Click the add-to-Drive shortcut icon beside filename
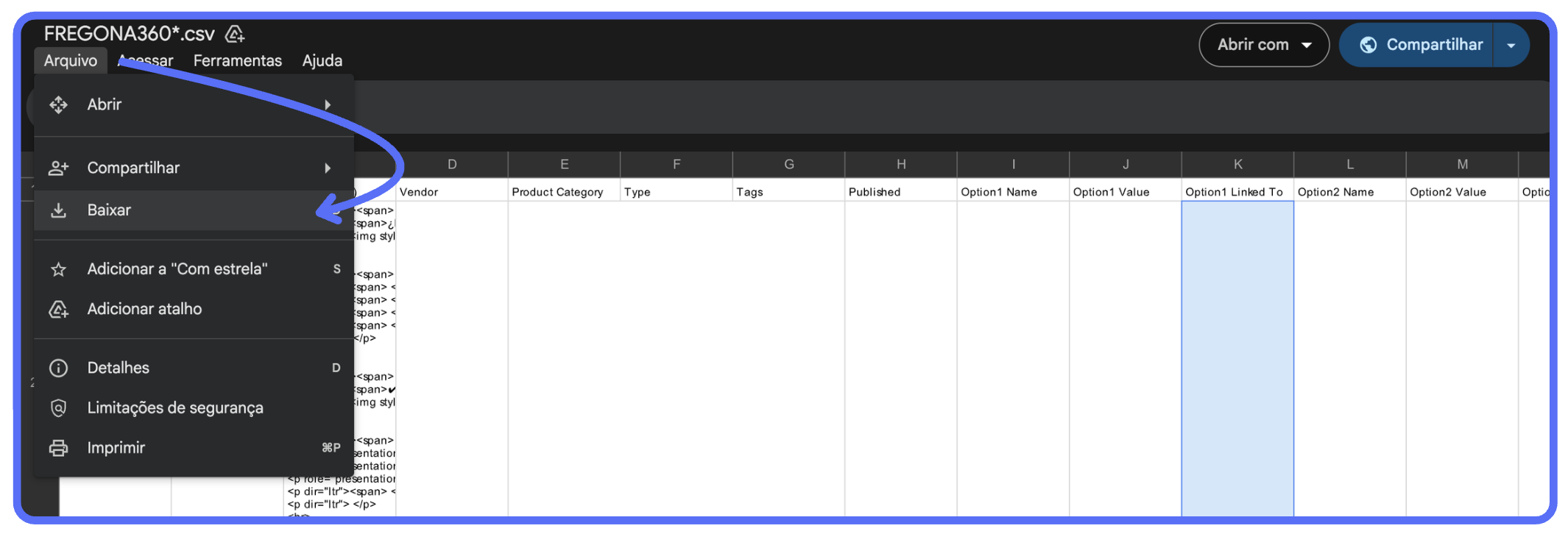The height and width of the screenshot is (534, 1568). pos(235,34)
